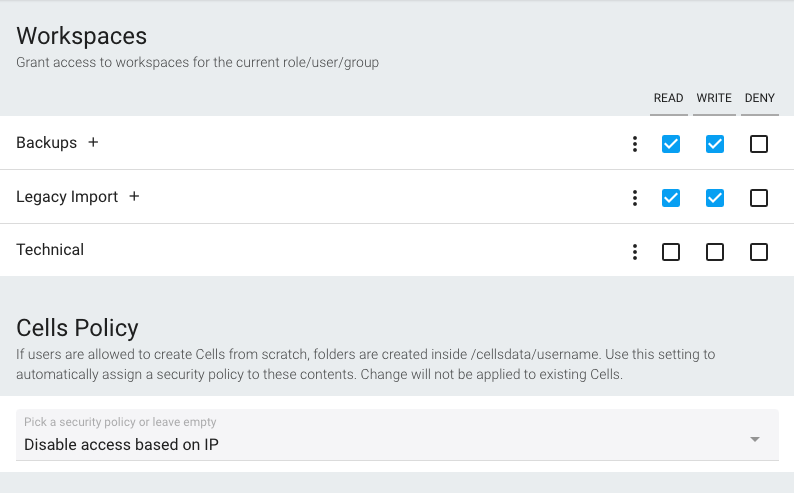Open the Technical row three-dot menu
The width and height of the screenshot is (794, 493).
(x=634, y=252)
